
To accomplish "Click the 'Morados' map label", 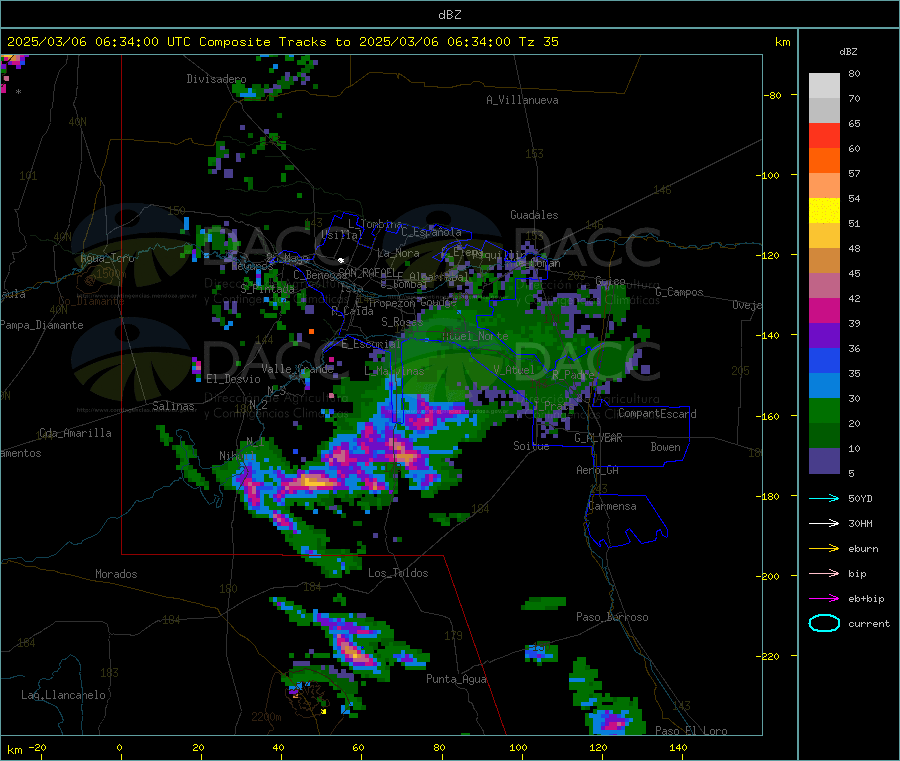I will [117, 574].
